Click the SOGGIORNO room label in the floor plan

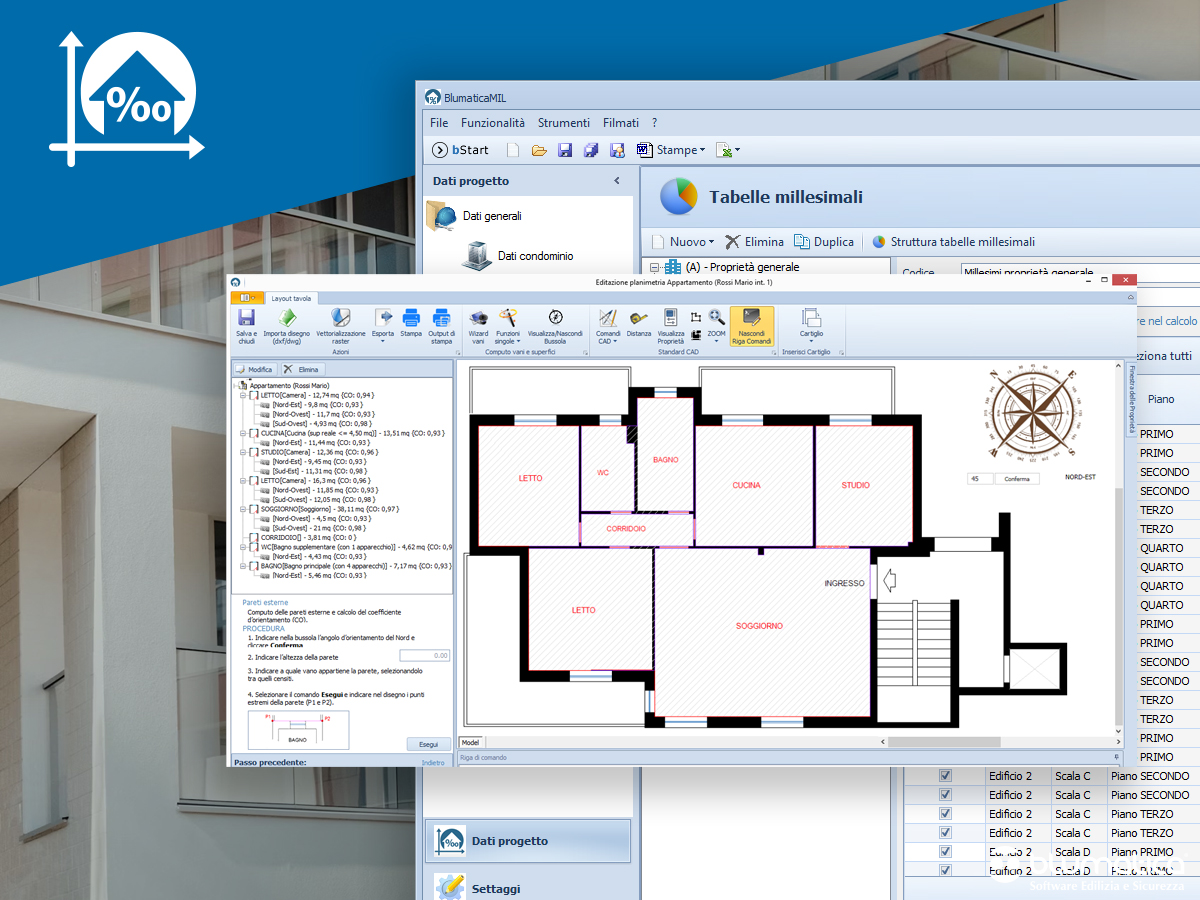759,626
